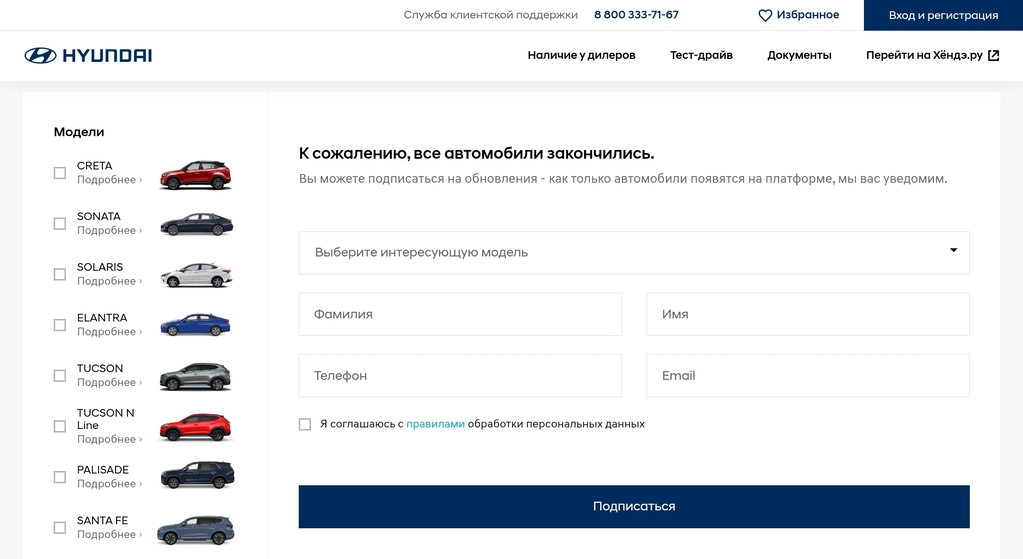Open the 'Выберите интересующую модель' dropdown
The width and height of the screenshot is (1023, 559).
634,252
